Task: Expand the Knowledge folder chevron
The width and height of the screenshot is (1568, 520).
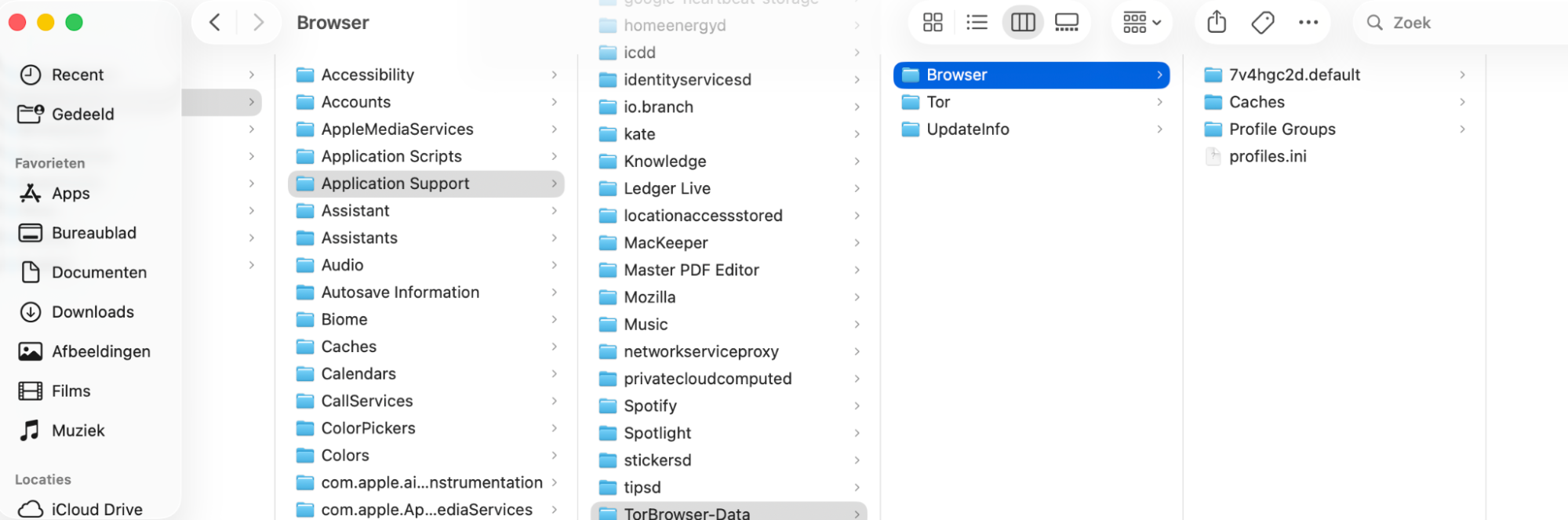Action: point(857,161)
